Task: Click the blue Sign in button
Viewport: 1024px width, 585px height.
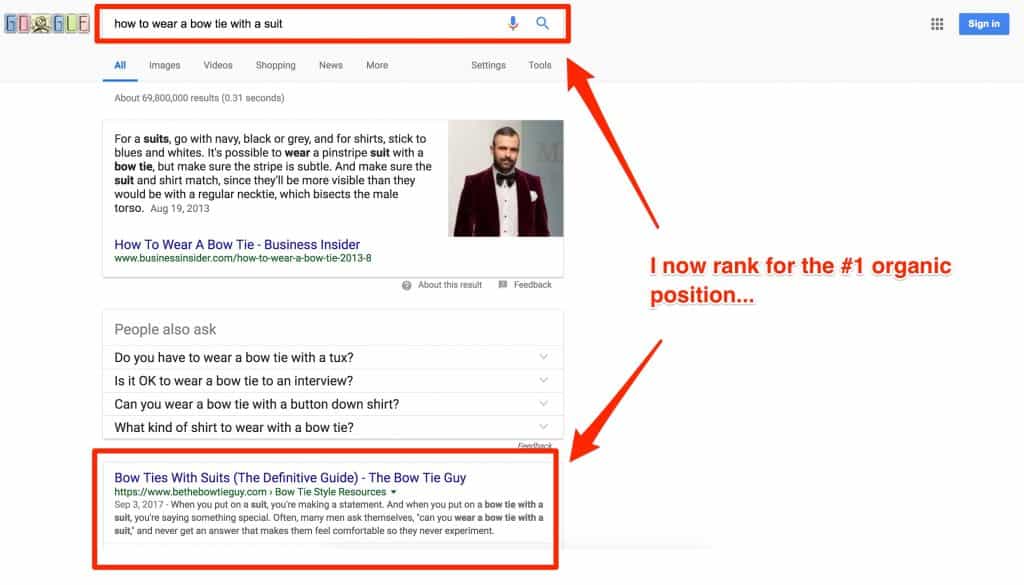Action: coord(984,24)
